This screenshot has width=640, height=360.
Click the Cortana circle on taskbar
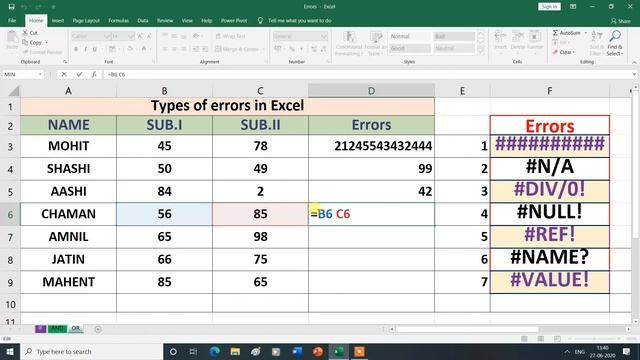tap(173, 351)
